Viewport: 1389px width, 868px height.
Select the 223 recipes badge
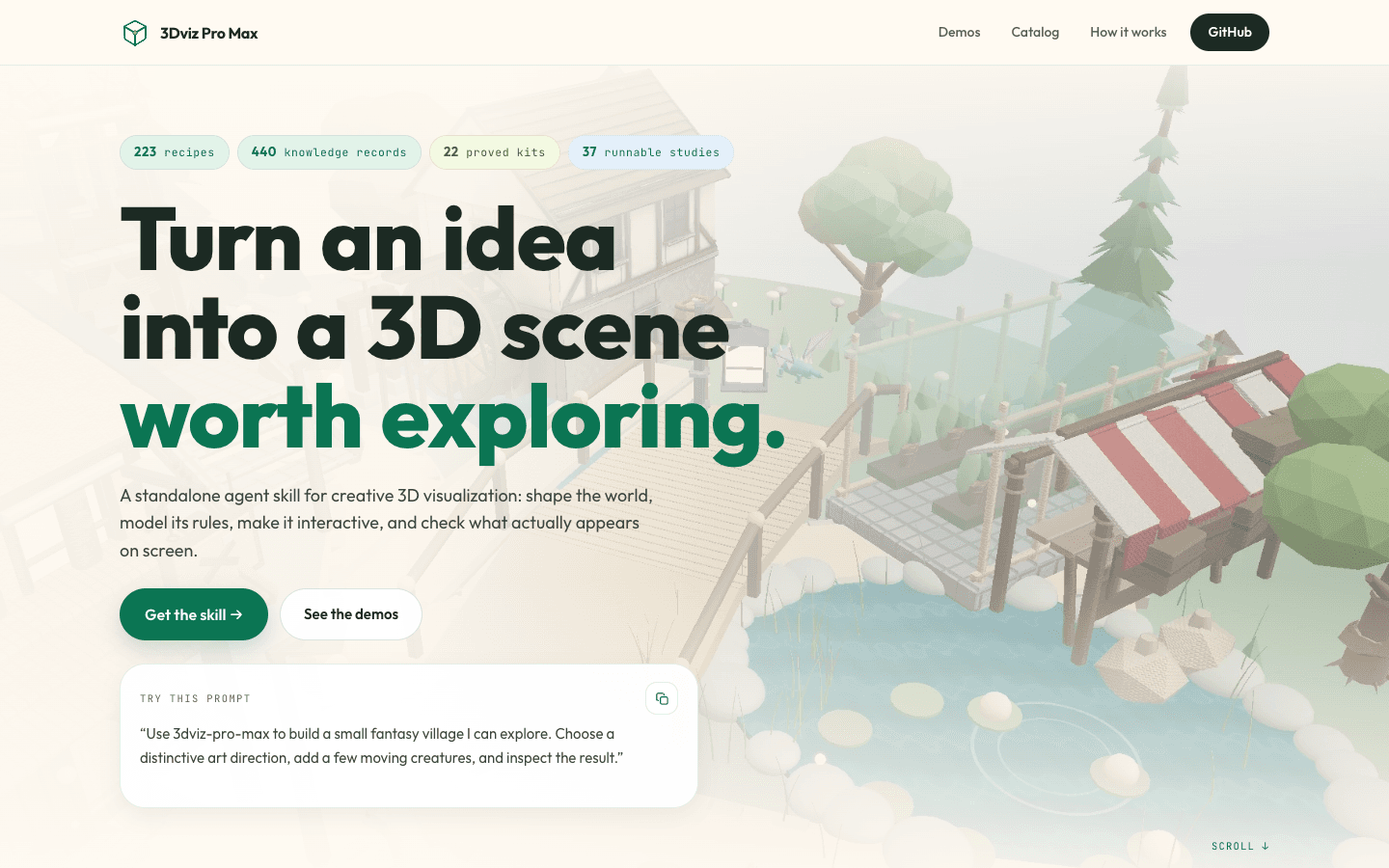[175, 152]
